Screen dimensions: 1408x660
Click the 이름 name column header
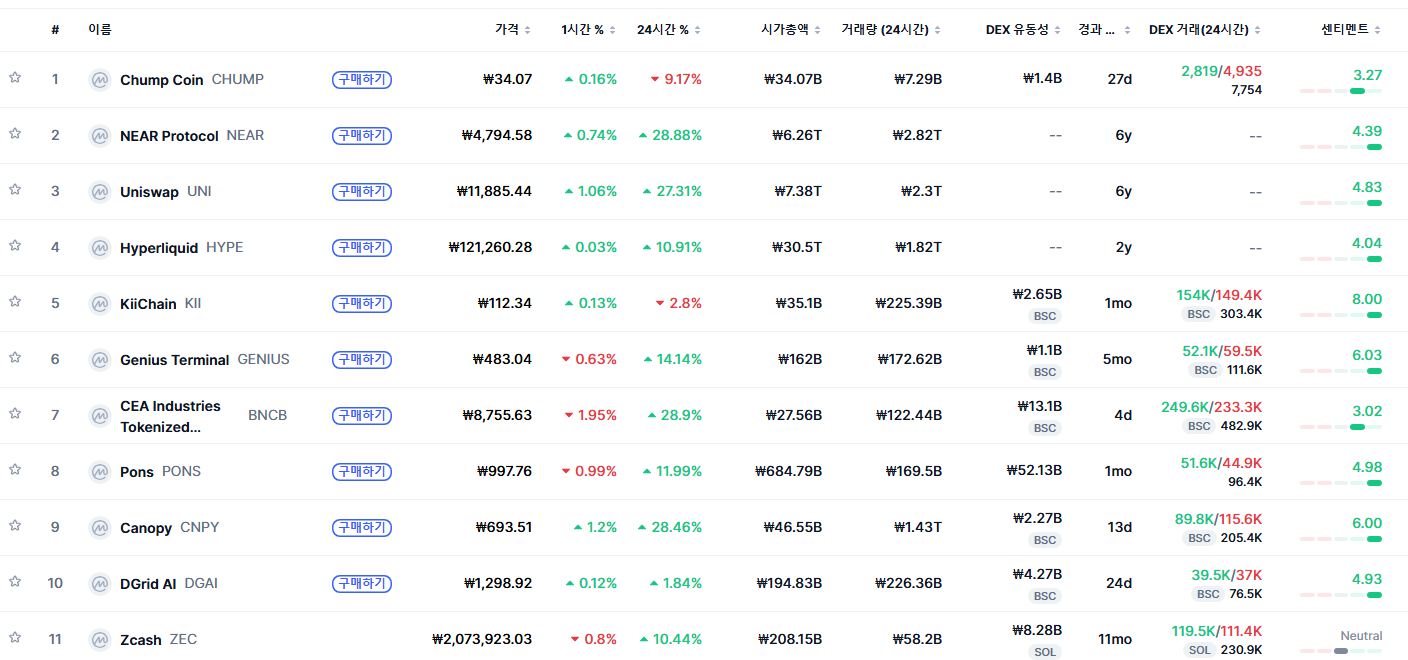(100, 30)
